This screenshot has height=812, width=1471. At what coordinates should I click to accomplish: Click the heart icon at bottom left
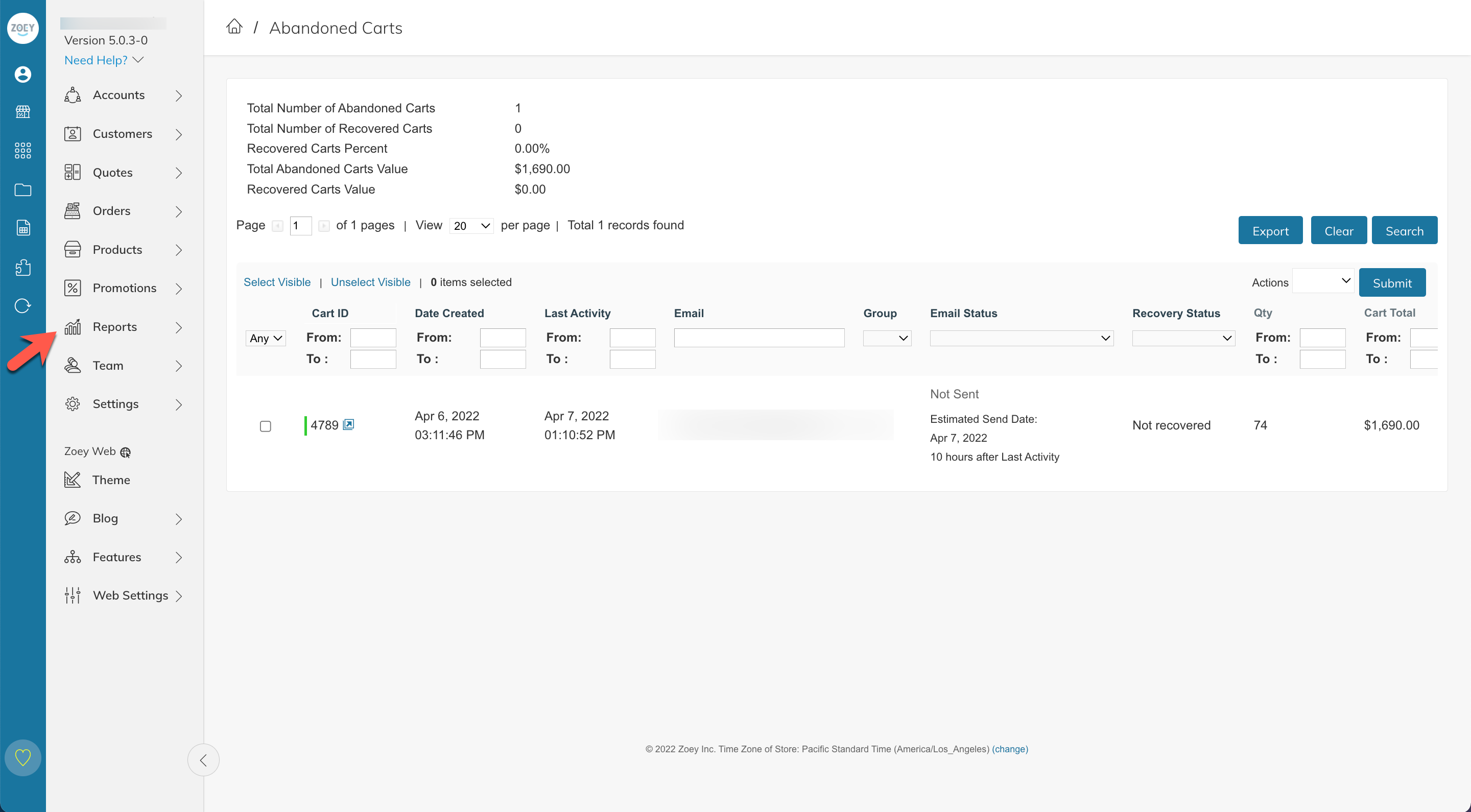23,757
